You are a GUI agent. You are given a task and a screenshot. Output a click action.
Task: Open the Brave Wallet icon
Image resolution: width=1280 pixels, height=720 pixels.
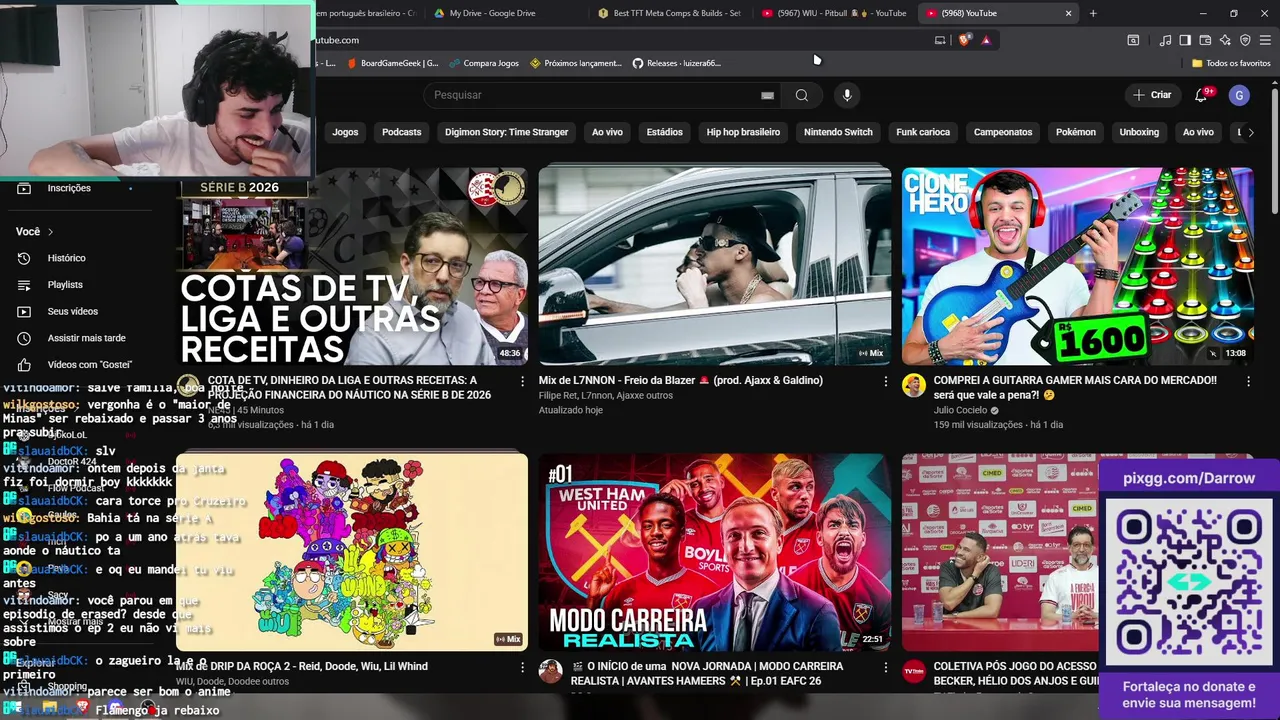(x=1205, y=40)
